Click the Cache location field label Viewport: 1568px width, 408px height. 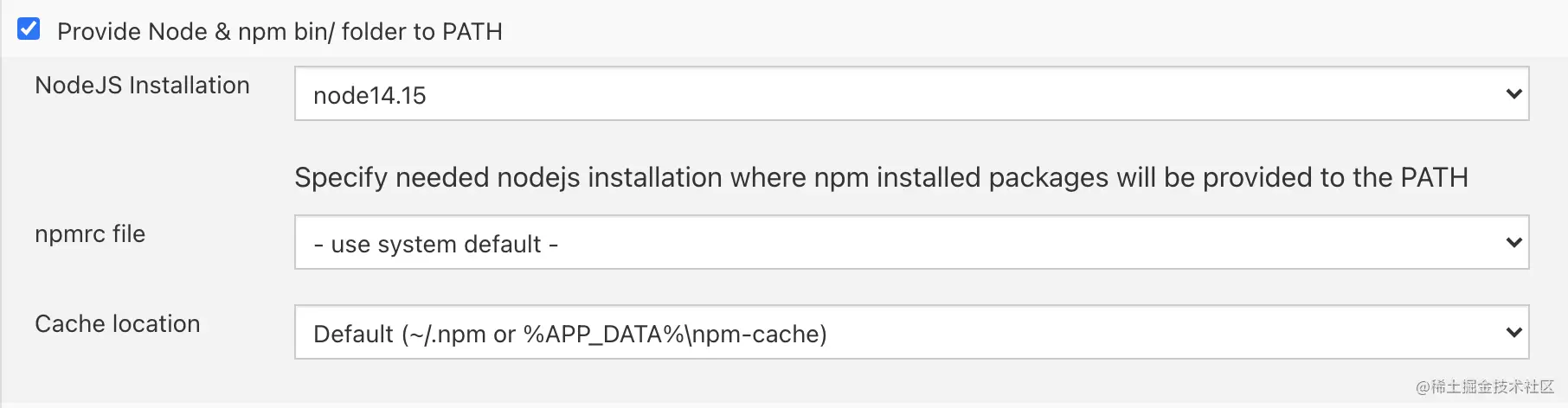tap(118, 324)
